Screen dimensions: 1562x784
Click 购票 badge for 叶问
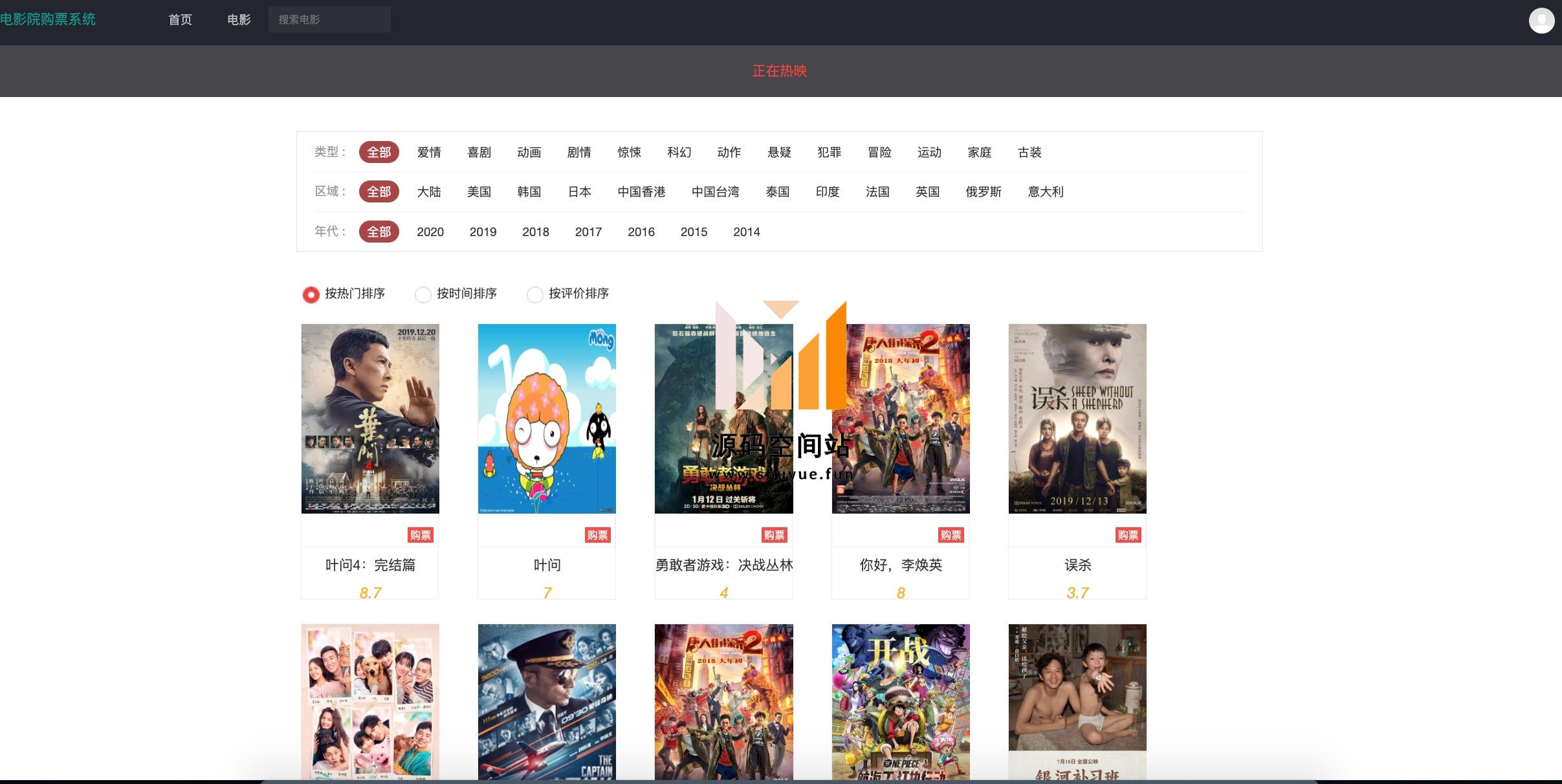click(597, 535)
